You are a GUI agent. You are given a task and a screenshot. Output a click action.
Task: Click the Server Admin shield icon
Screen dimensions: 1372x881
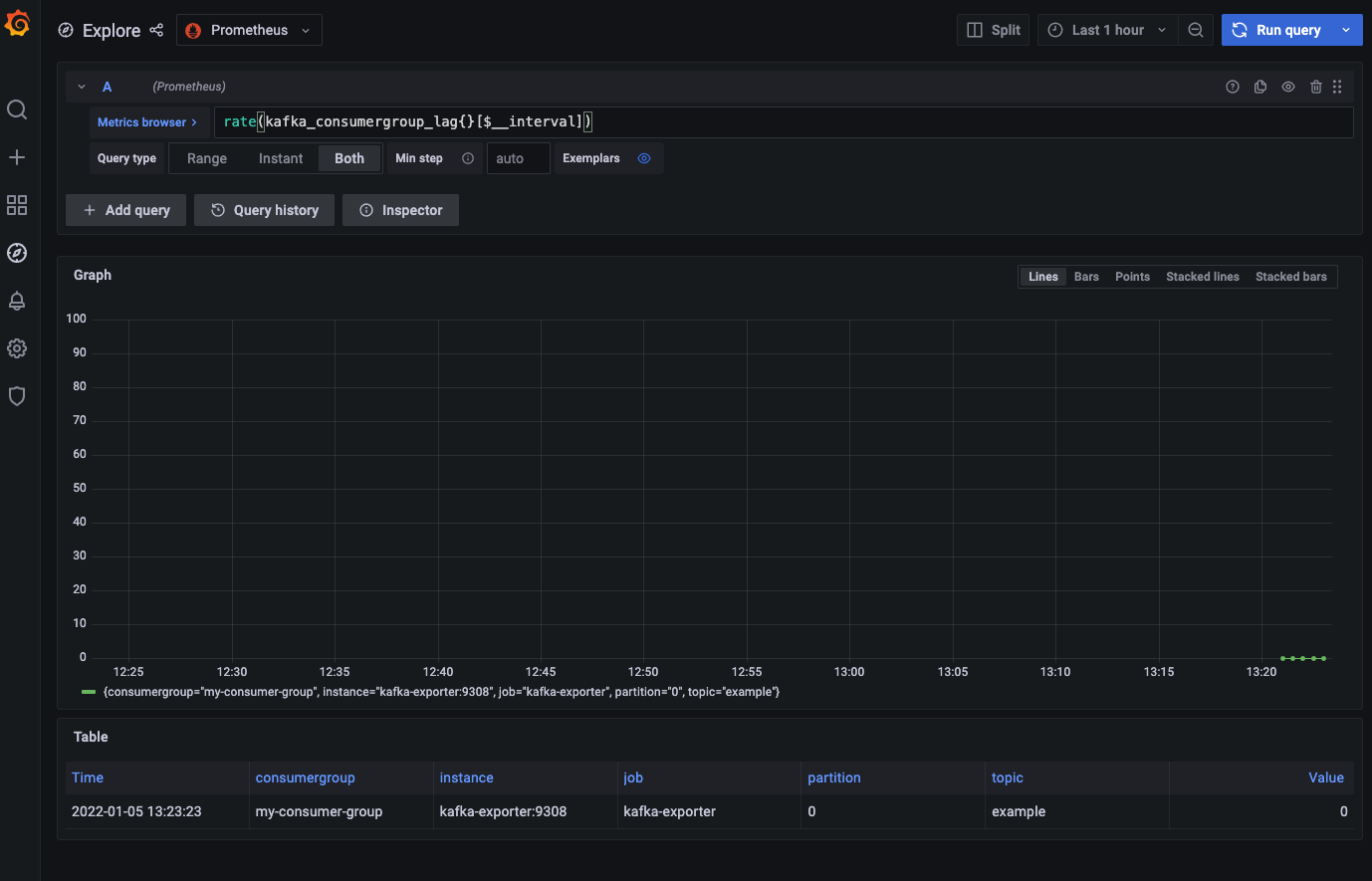(x=17, y=396)
